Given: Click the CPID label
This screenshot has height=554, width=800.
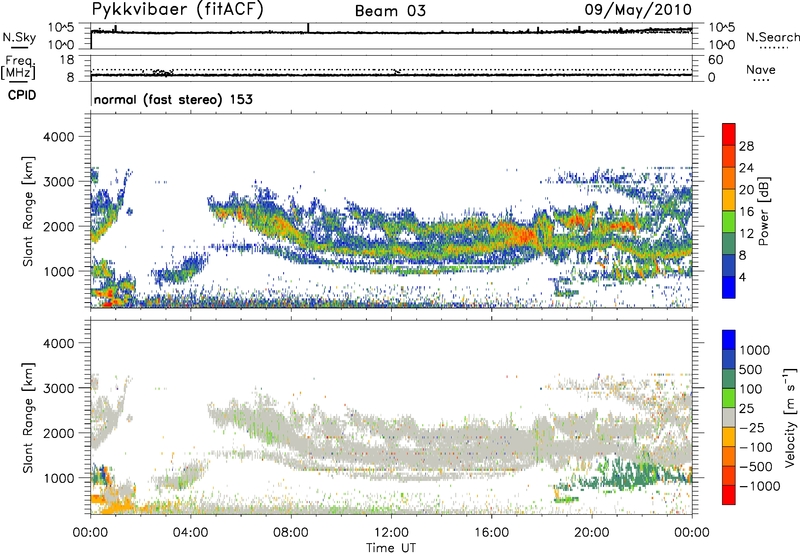Looking at the screenshot, I should 22,95.
